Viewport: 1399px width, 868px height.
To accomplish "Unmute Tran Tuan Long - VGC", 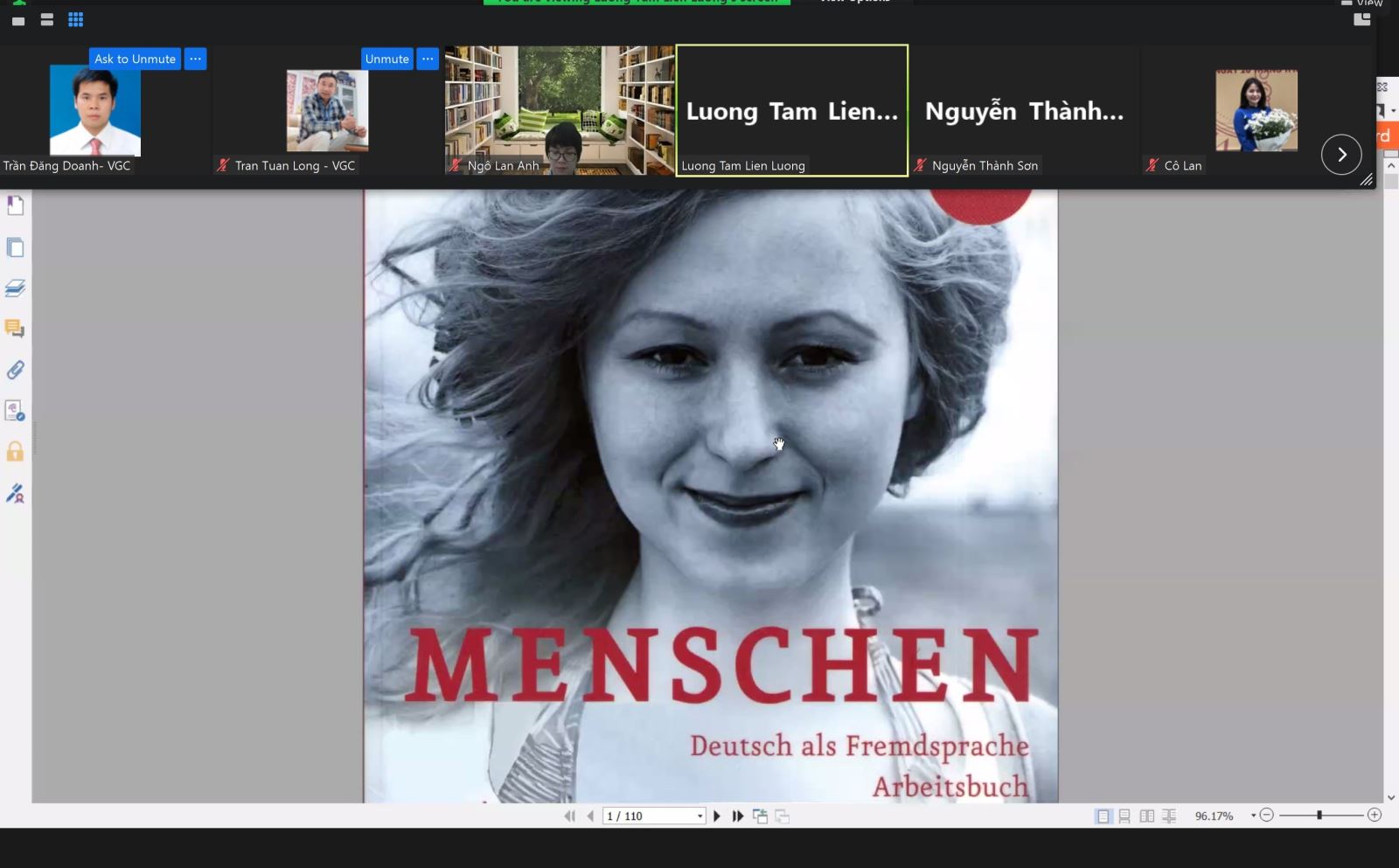I will point(386,59).
